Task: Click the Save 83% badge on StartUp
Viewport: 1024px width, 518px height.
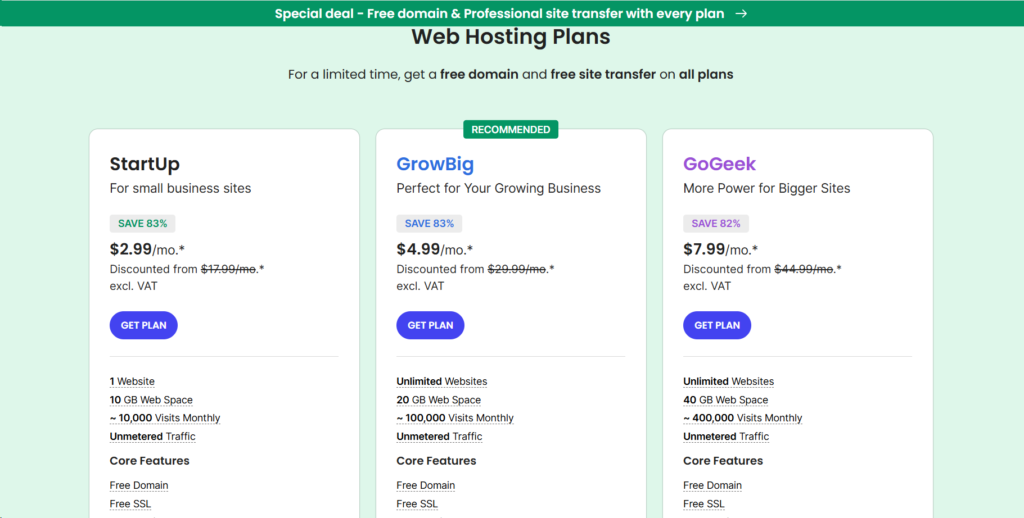Action: click(143, 223)
